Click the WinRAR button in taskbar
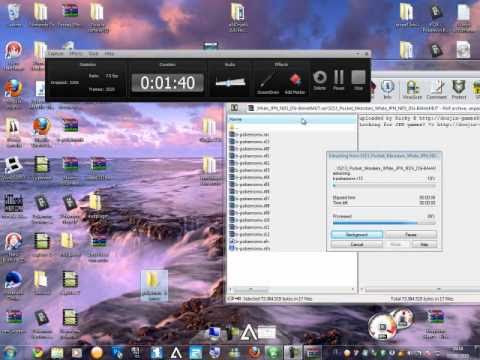480x360 pixels. point(312,352)
